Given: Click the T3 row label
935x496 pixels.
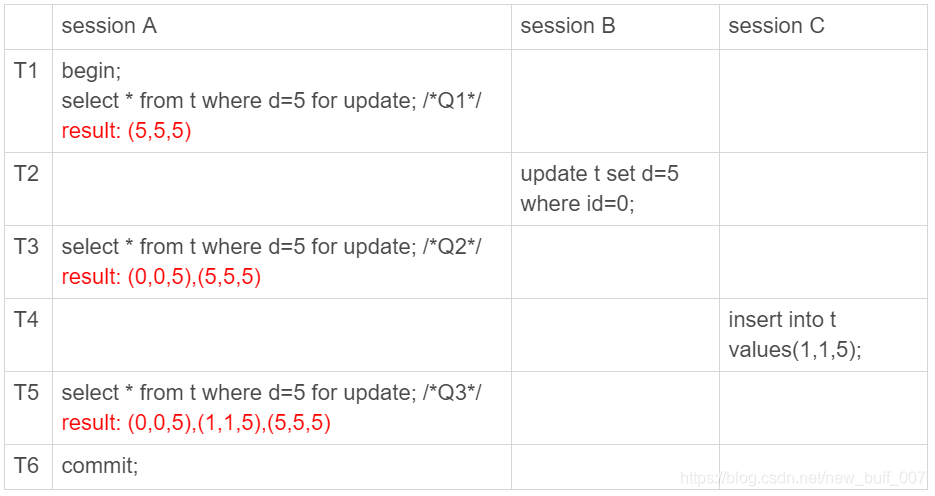Looking at the screenshot, I should (x=26, y=247).
